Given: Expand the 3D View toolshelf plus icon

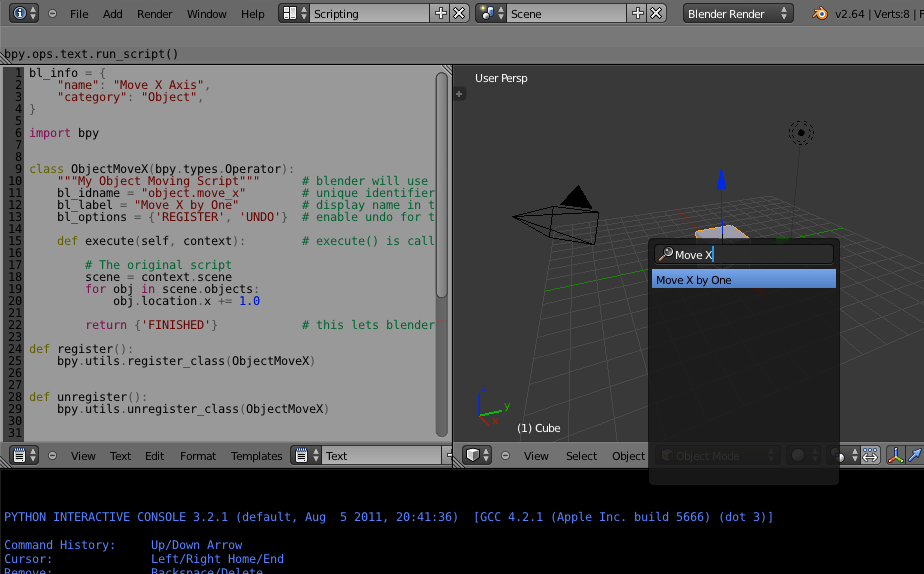Looking at the screenshot, I should coord(460,94).
